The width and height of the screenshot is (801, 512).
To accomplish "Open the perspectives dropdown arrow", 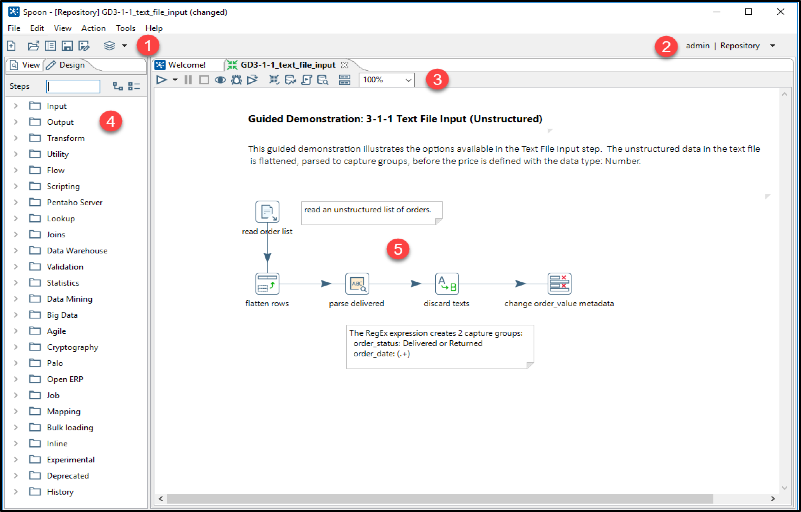I will coord(124,46).
